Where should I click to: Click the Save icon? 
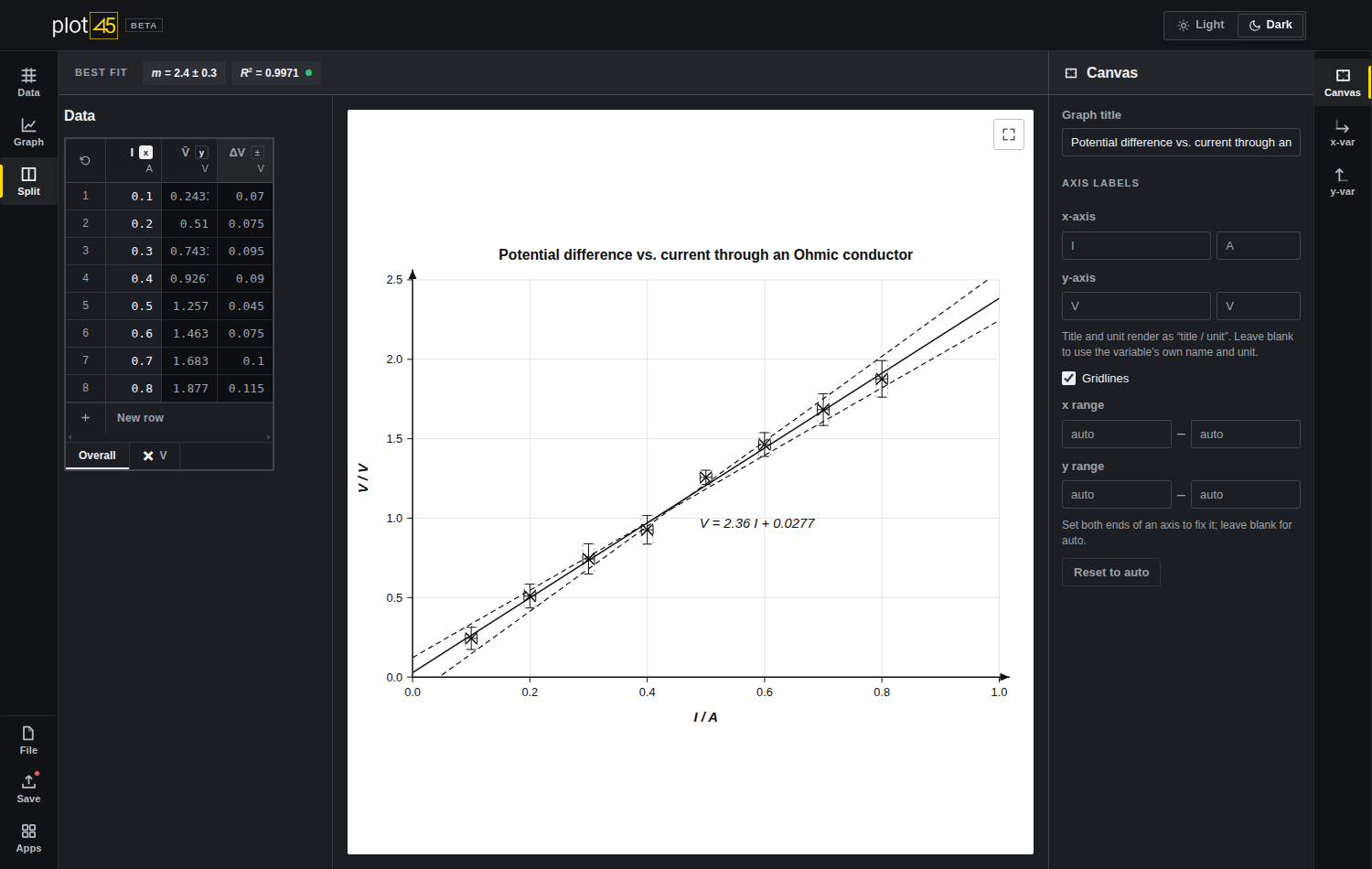coord(28,789)
